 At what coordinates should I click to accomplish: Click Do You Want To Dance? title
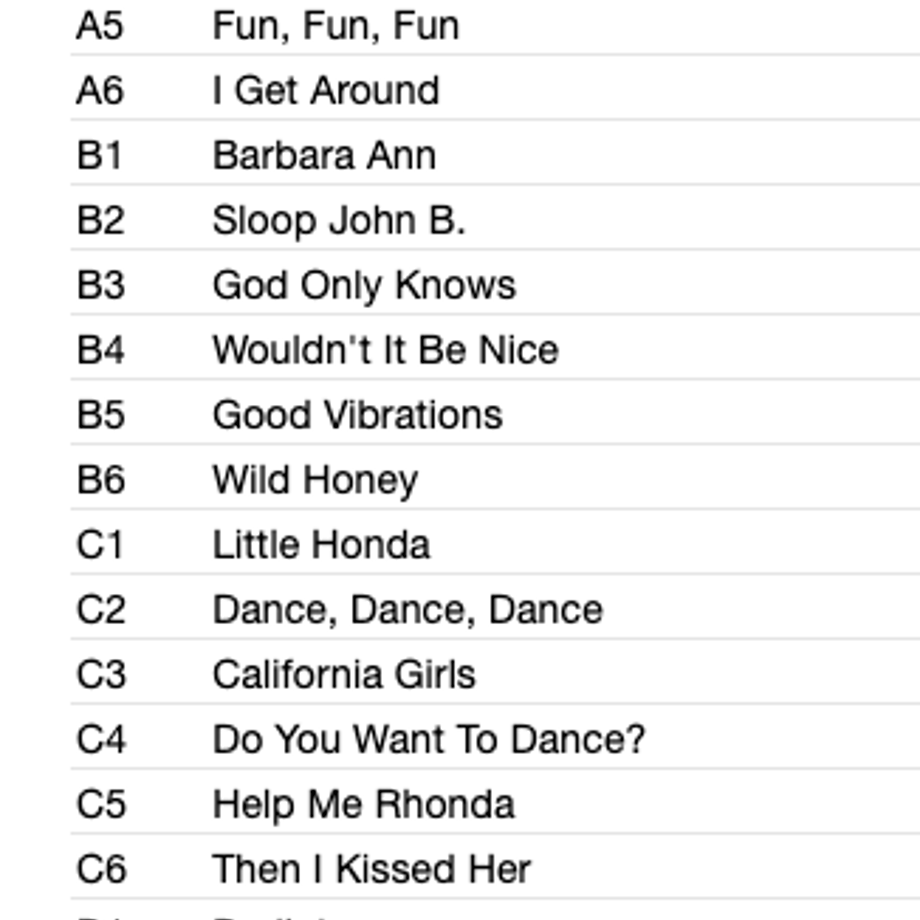tap(428, 740)
